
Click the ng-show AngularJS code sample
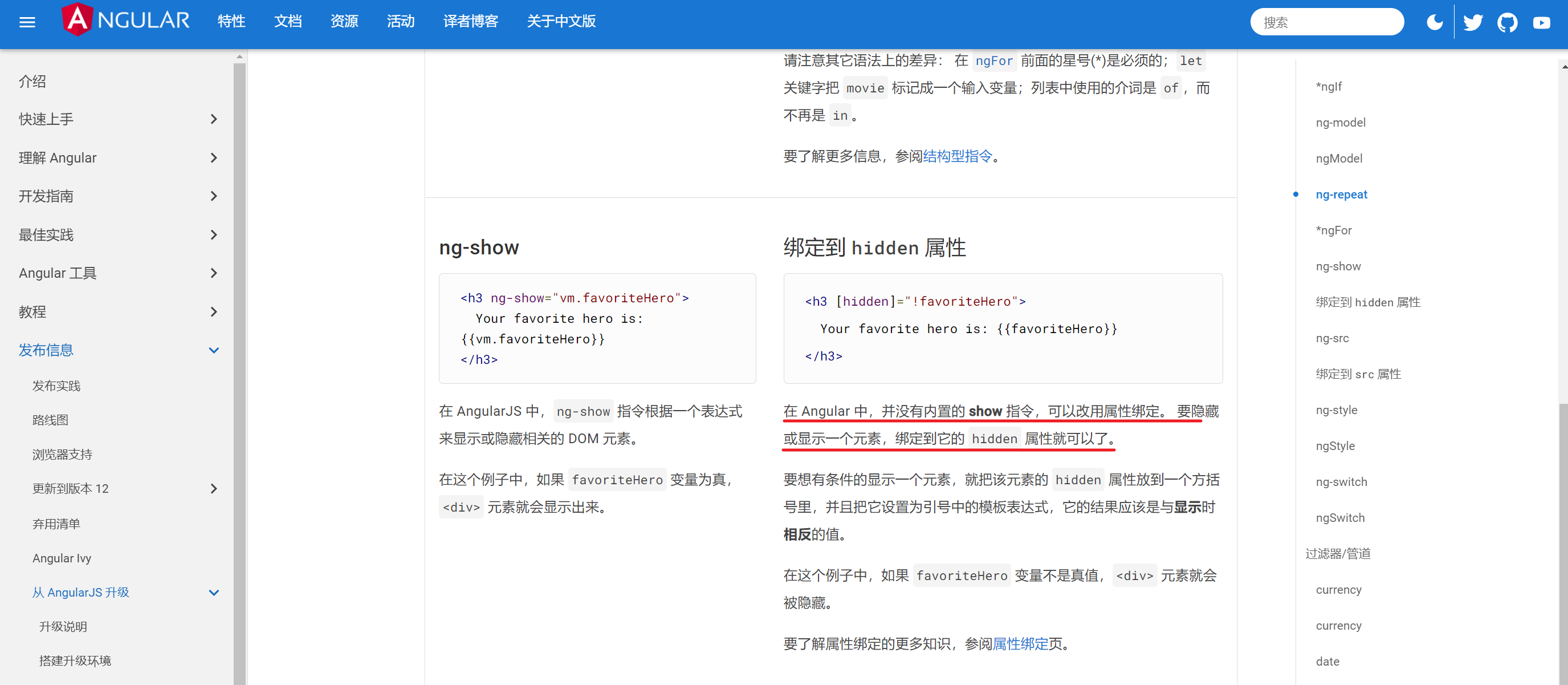tap(597, 328)
